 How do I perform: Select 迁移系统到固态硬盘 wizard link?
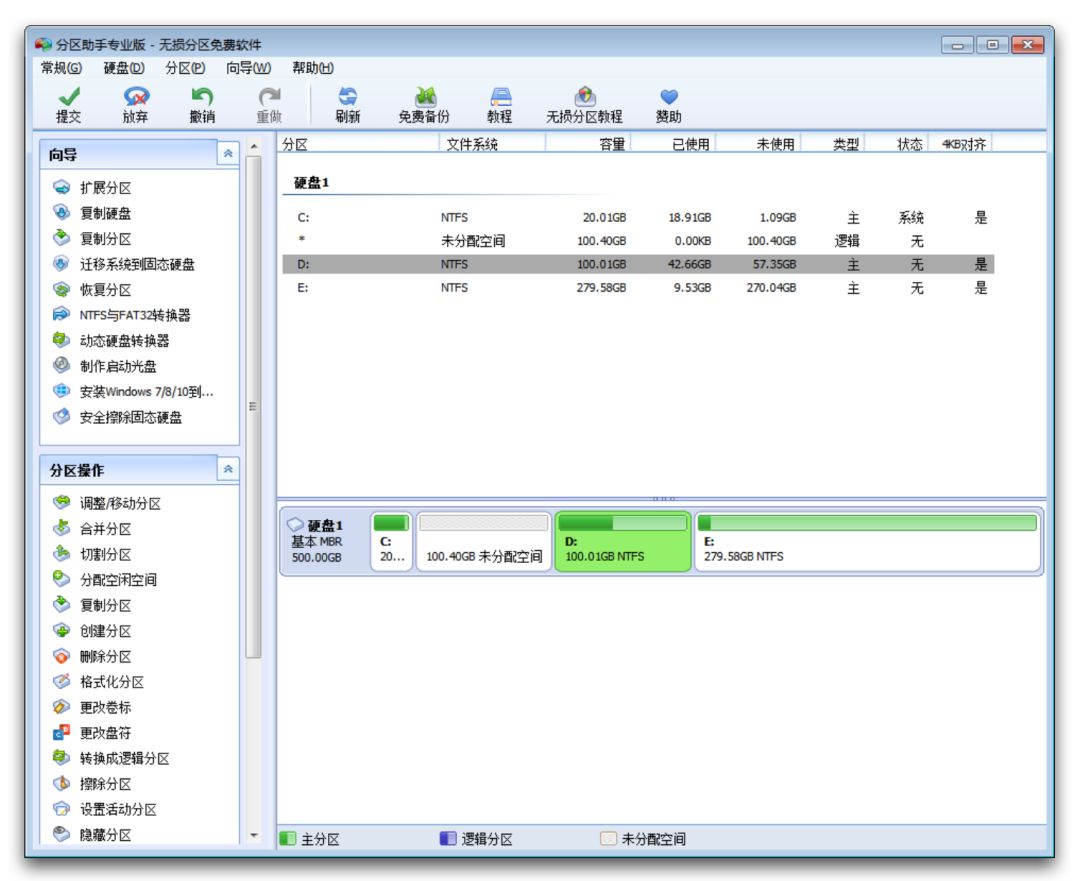click(137, 264)
